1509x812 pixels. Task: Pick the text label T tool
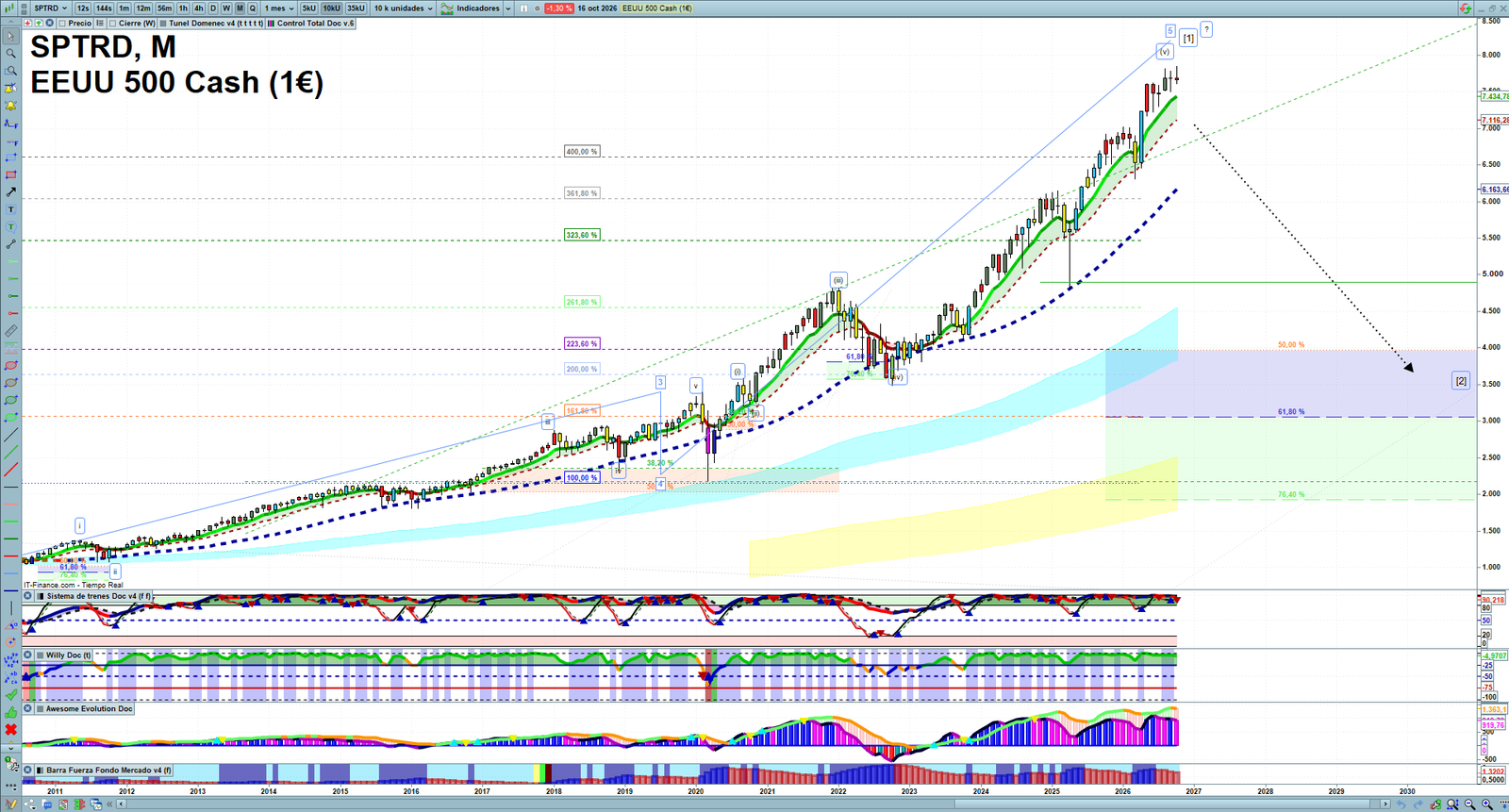[10, 209]
